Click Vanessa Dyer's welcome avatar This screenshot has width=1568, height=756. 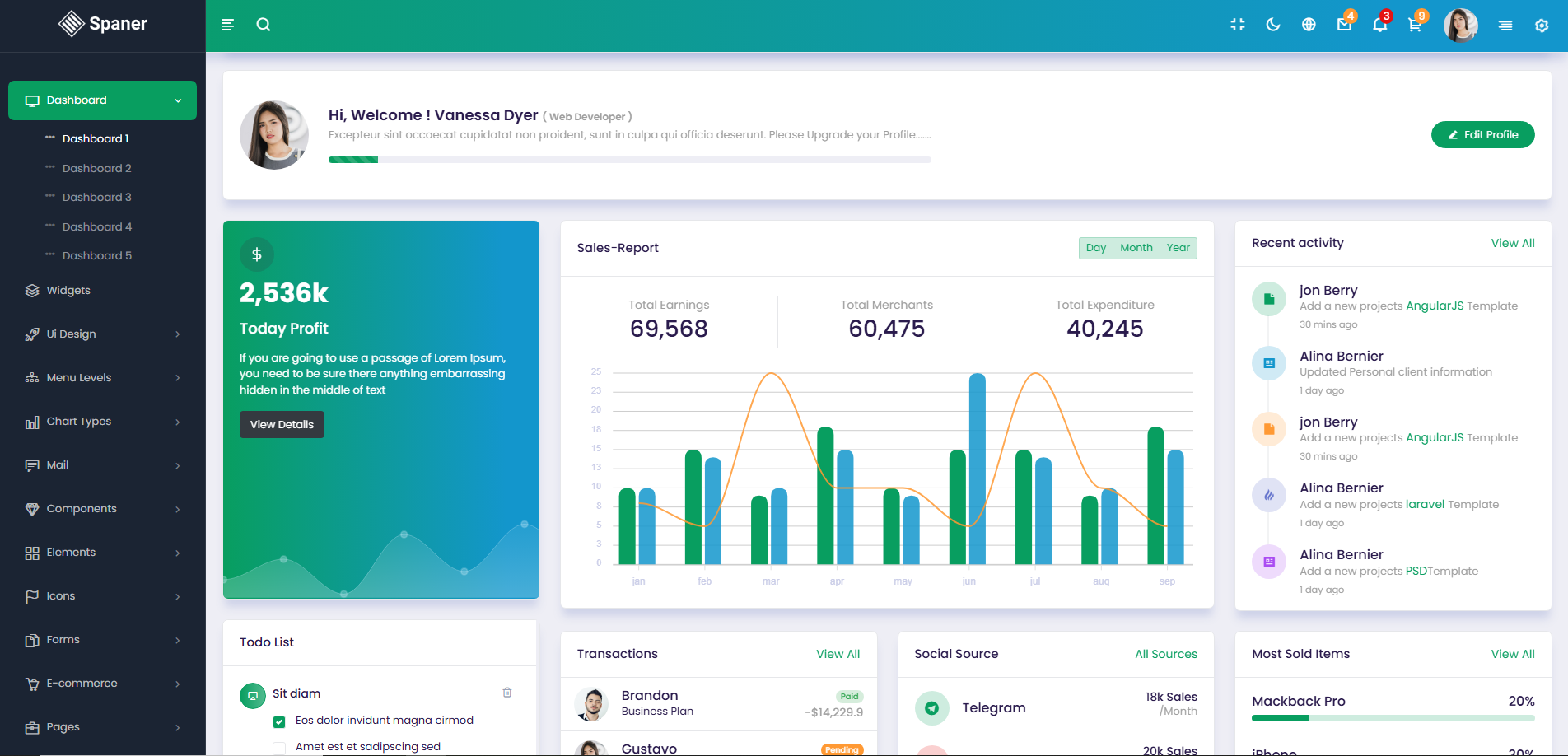click(274, 135)
